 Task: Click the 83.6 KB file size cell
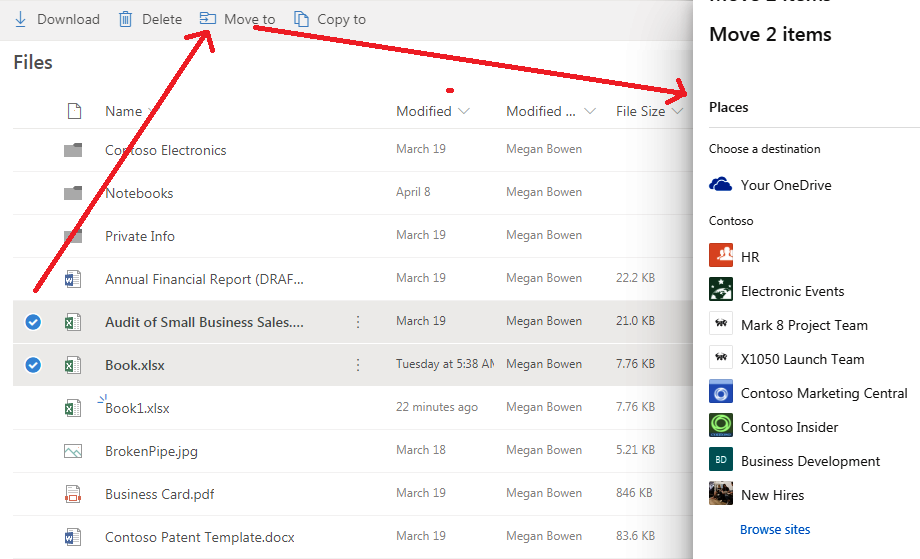click(x=635, y=536)
